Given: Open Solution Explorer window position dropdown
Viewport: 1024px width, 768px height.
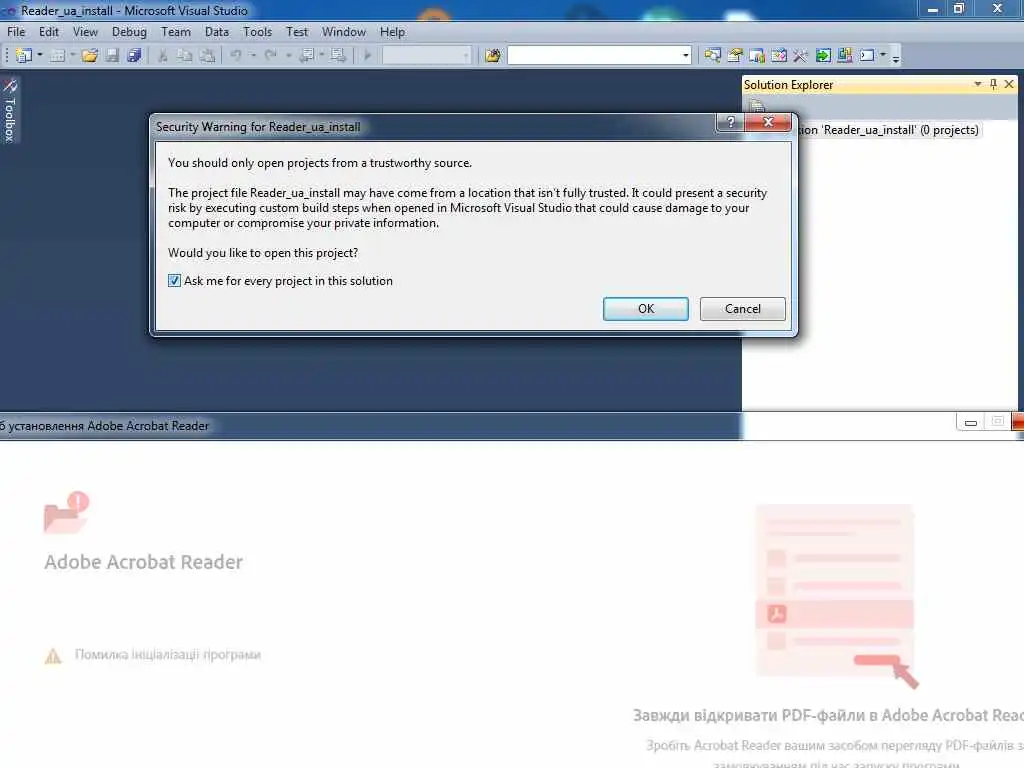Looking at the screenshot, I should [x=978, y=84].
